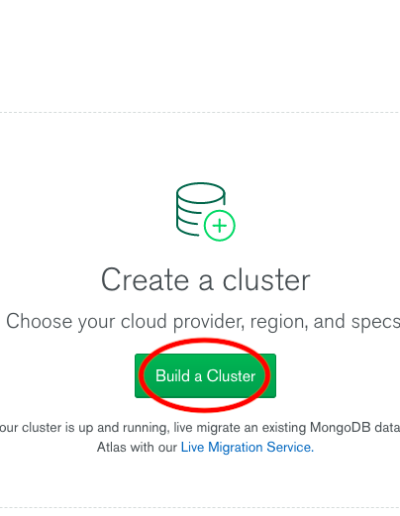Click the green plus circle icon
The width and height of the screenshot is (400, 516).
click(219, 226)
